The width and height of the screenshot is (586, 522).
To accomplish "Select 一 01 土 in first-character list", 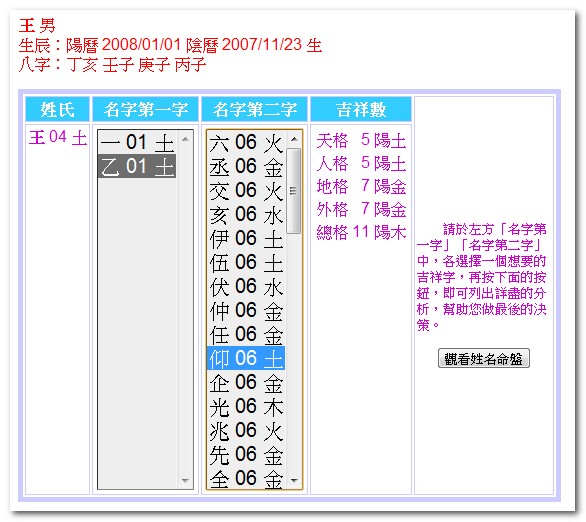I will (137, 142).
